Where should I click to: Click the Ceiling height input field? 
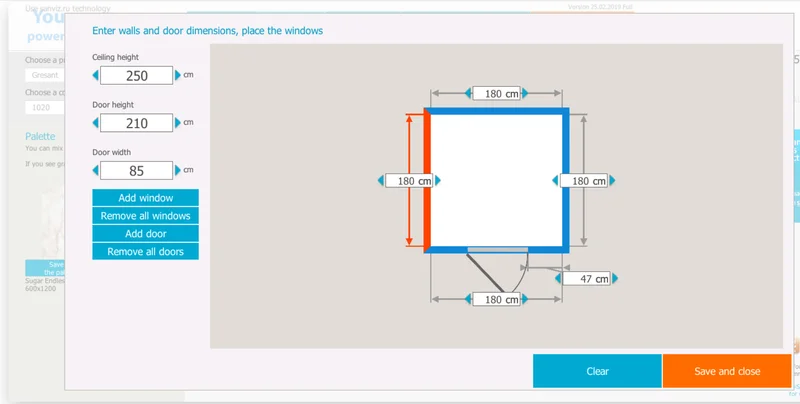coord(137,75)
